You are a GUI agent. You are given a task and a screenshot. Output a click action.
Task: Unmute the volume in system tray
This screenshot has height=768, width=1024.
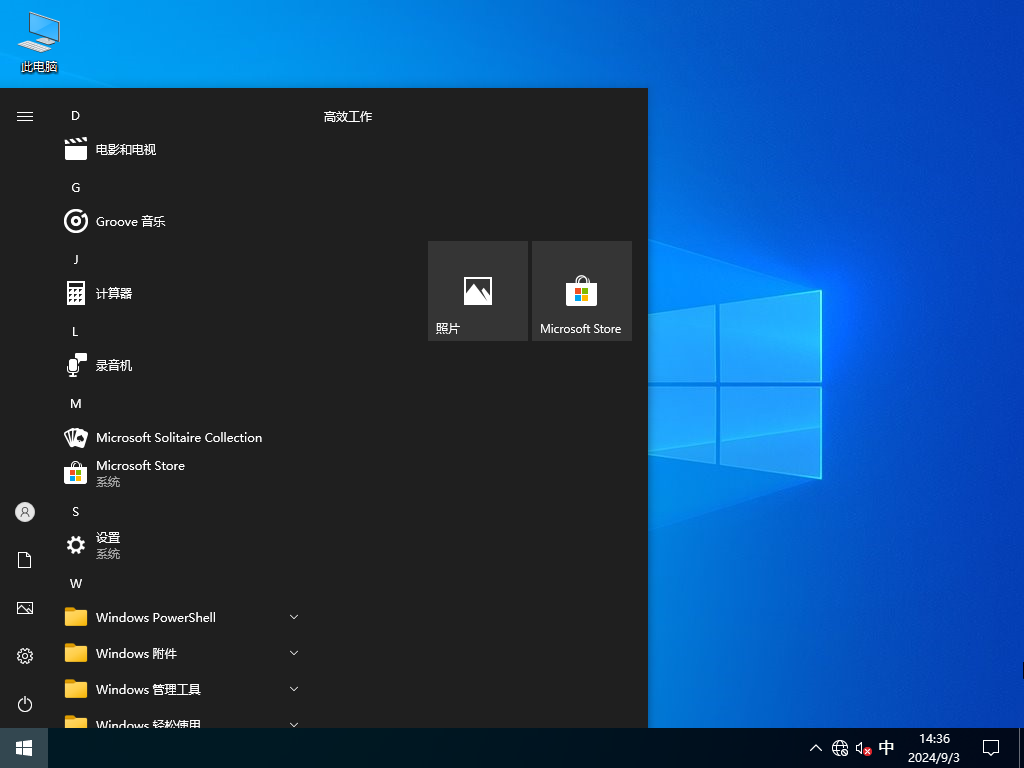pyautogui.click(x=863, y=747)
